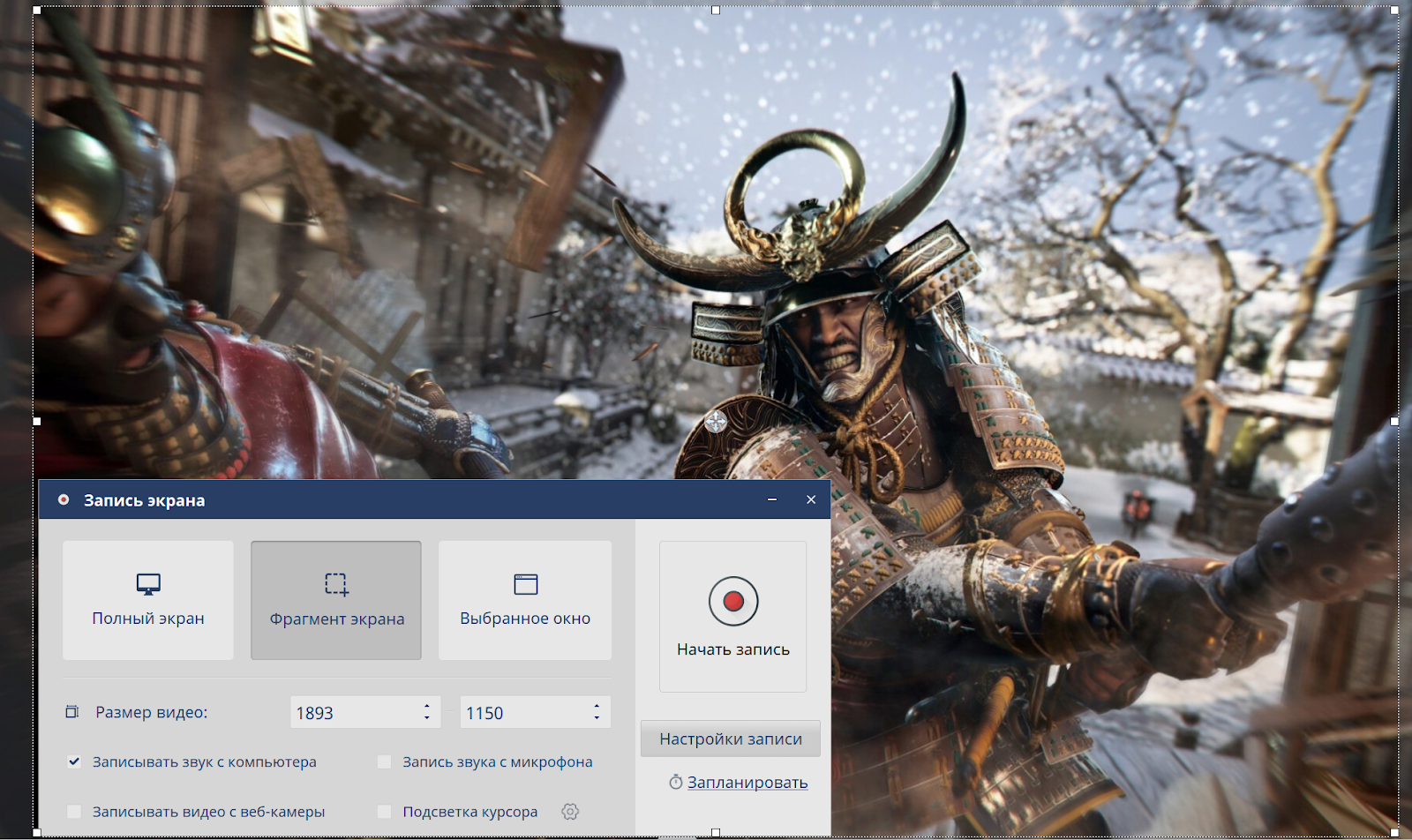Click the top-left selection corner handle

pos(37,11)
